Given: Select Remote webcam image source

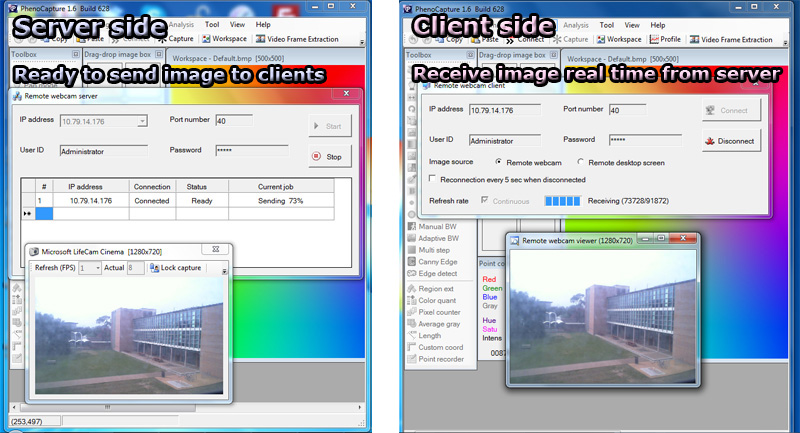Looking at the screenshot, I should click(x=499, y=161).
